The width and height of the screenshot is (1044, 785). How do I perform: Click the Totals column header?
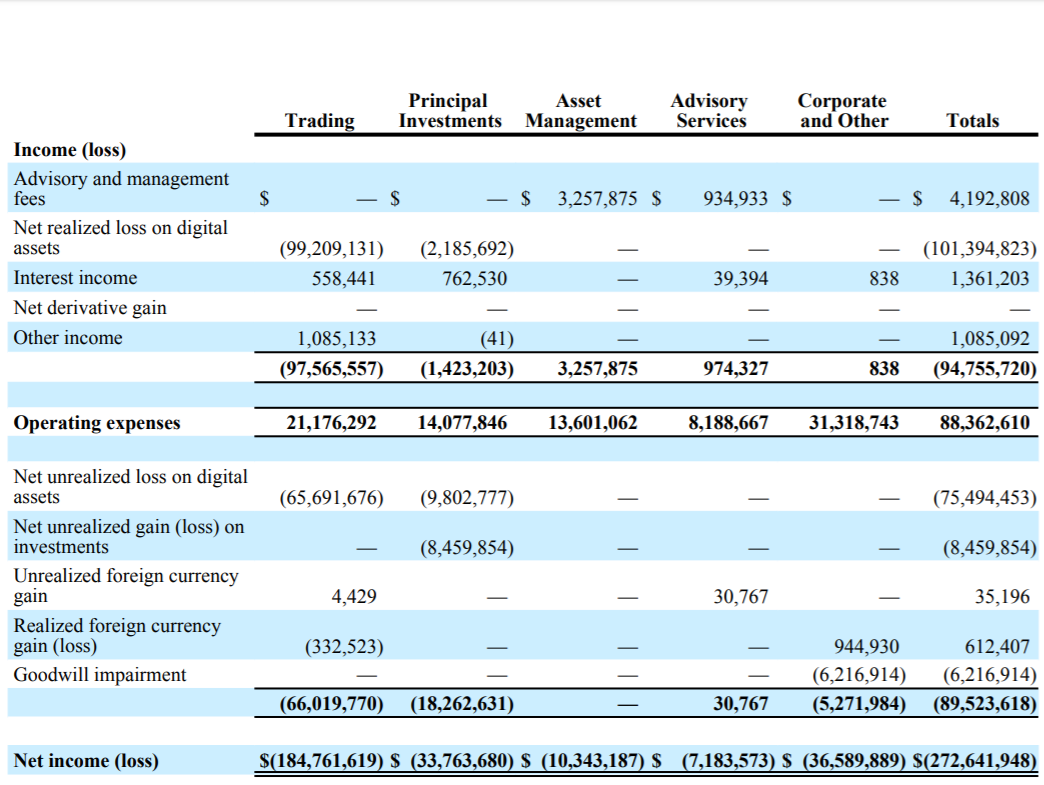[973, 121]
